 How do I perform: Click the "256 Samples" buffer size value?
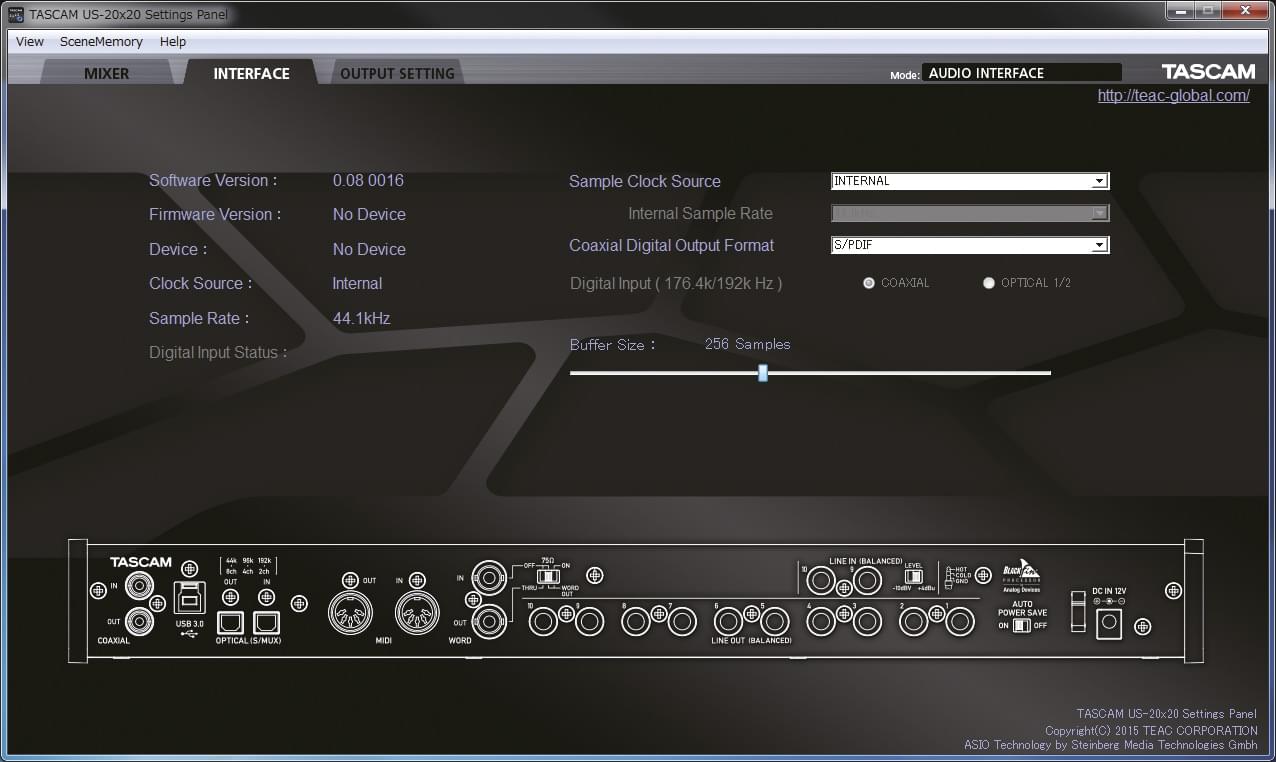[x=747, y=344]
